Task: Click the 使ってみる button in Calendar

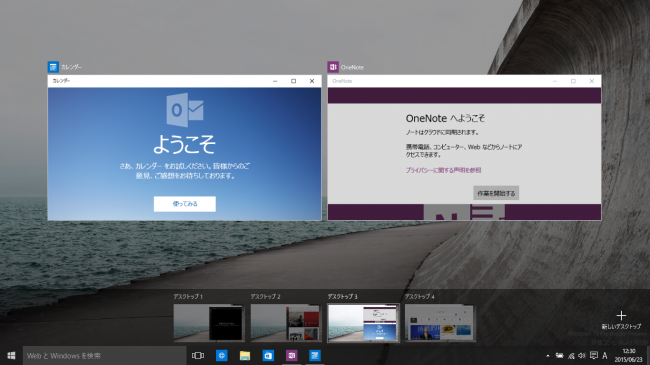Action: pos(185,204)
